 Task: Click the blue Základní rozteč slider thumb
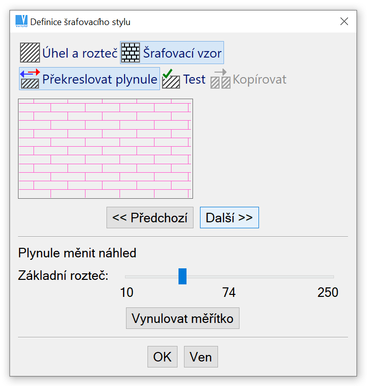pyautogui.click(x=182, y=276)
